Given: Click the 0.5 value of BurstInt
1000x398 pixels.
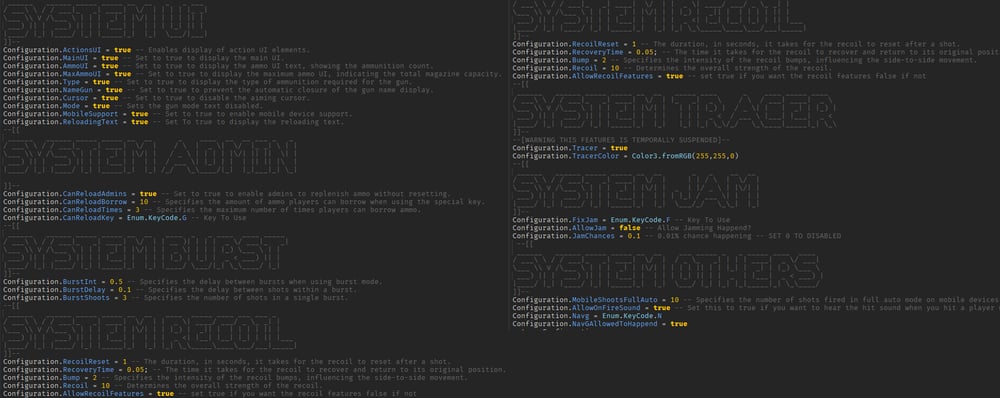Looking at the screenshot, I should click(116, 282).
